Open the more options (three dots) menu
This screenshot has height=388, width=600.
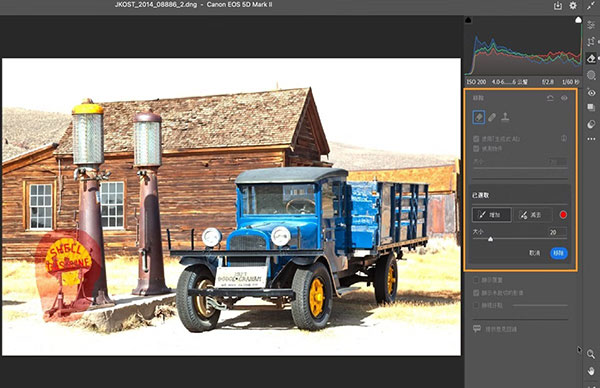[x=591, y=139]
